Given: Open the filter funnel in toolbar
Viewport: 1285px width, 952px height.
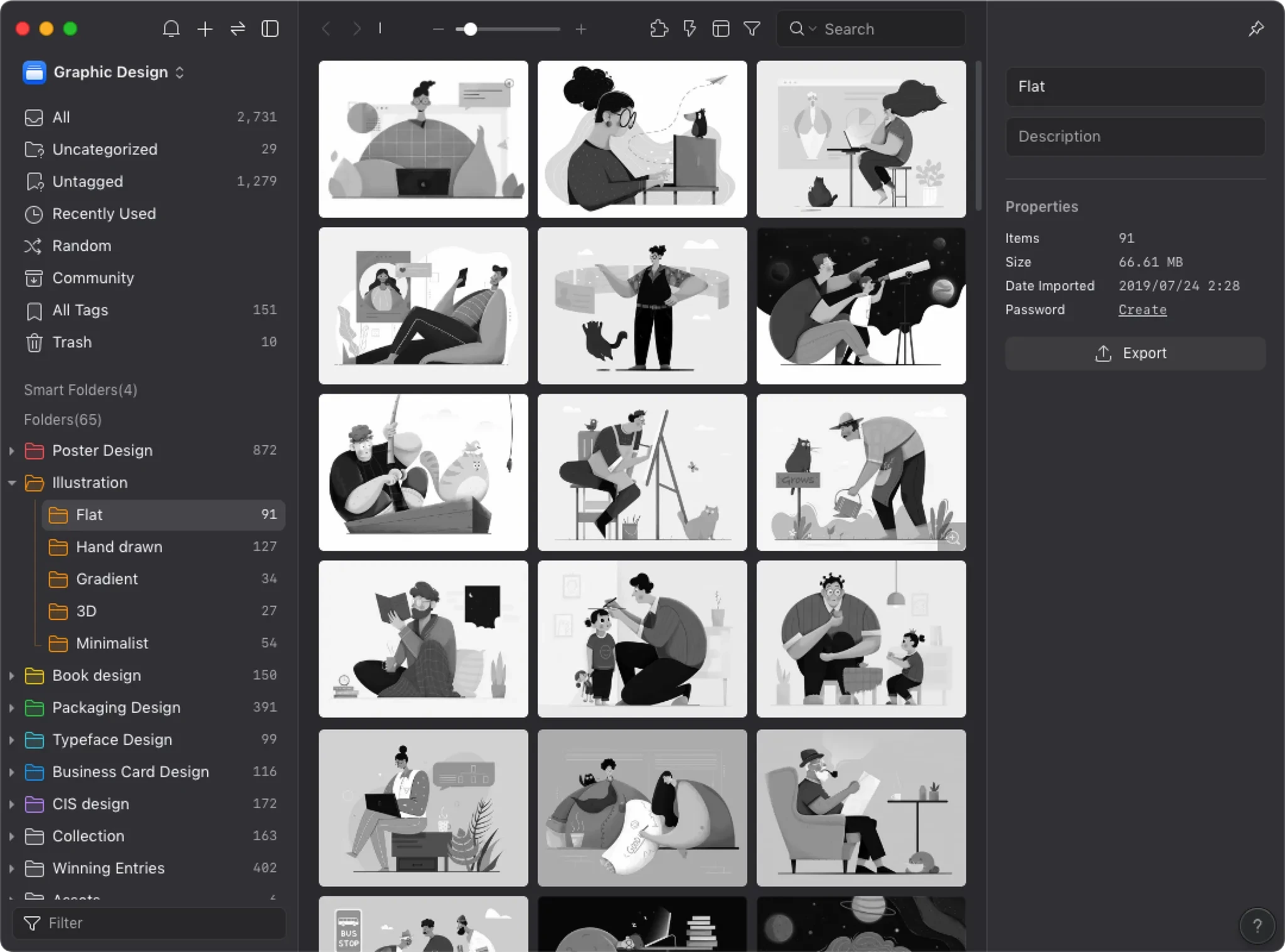Looking at the screenshot, I should click(x=752, y=29).
